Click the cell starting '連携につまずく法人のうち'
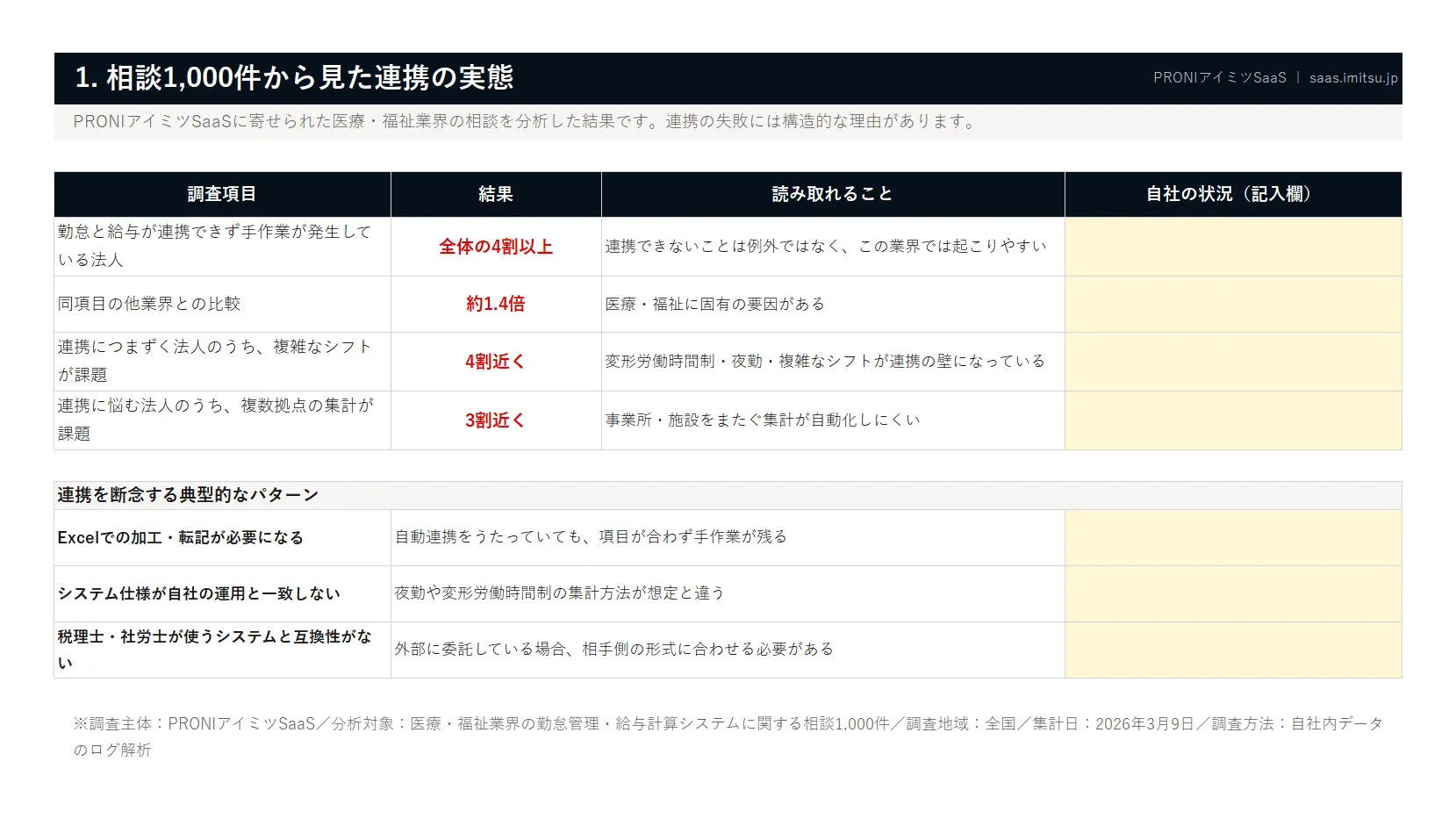Image resolution: width=1456 pixels, height=819 pixels. (222, 362)
